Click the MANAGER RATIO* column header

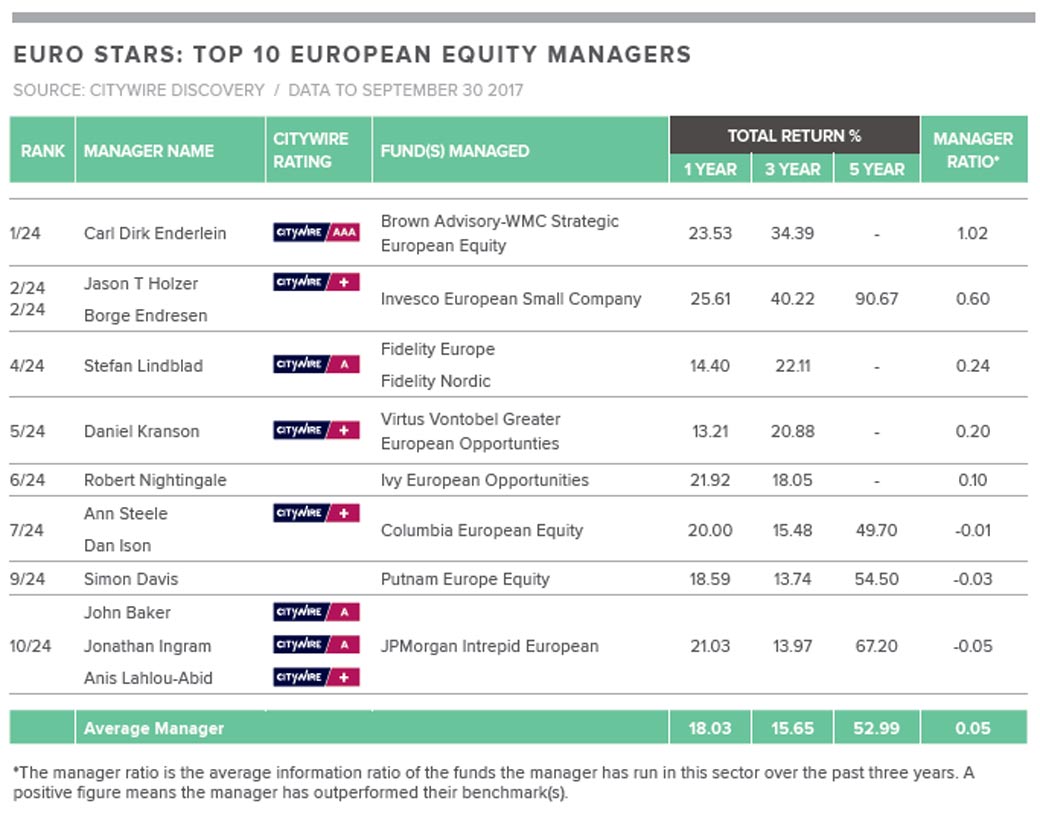click(x=973, y=150)
